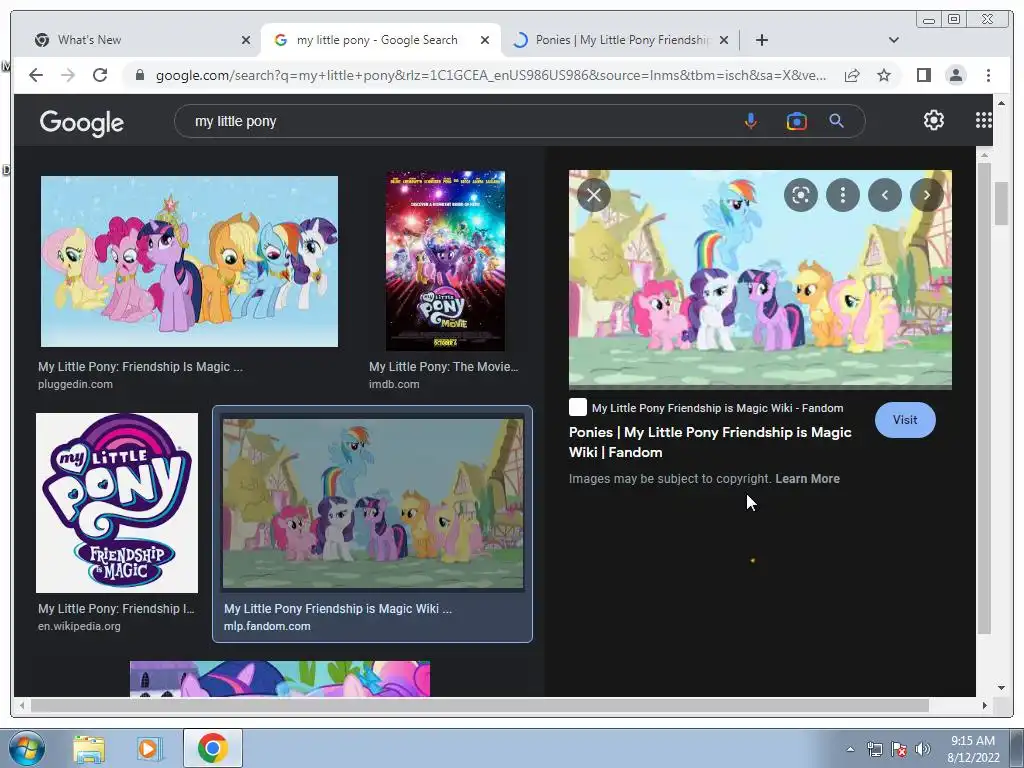Show previous image in preview
This screenshot has width=1024, height=768.
coord(885,195)
